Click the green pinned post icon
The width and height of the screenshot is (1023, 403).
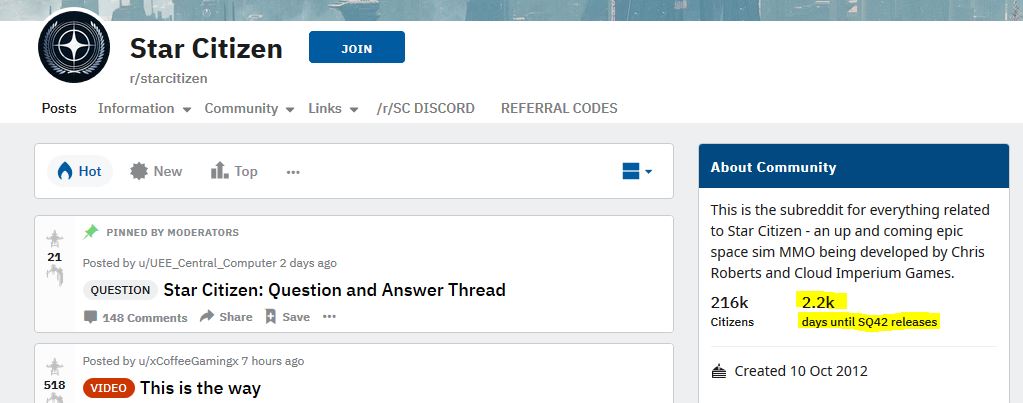pos(91,231)
